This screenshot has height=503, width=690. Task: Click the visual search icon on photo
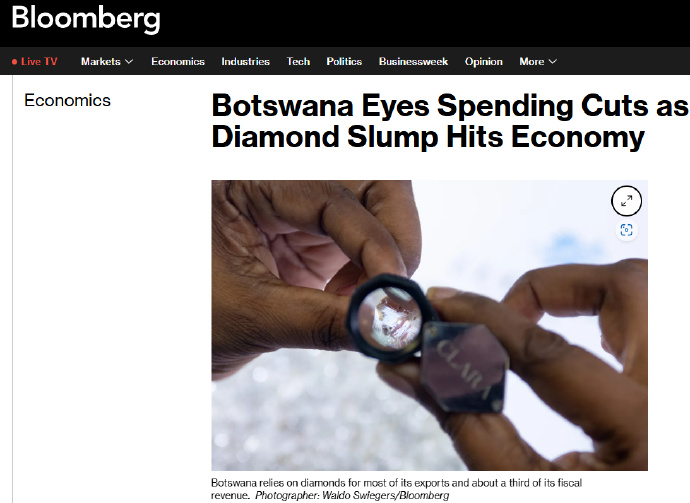tap(626, 230)
